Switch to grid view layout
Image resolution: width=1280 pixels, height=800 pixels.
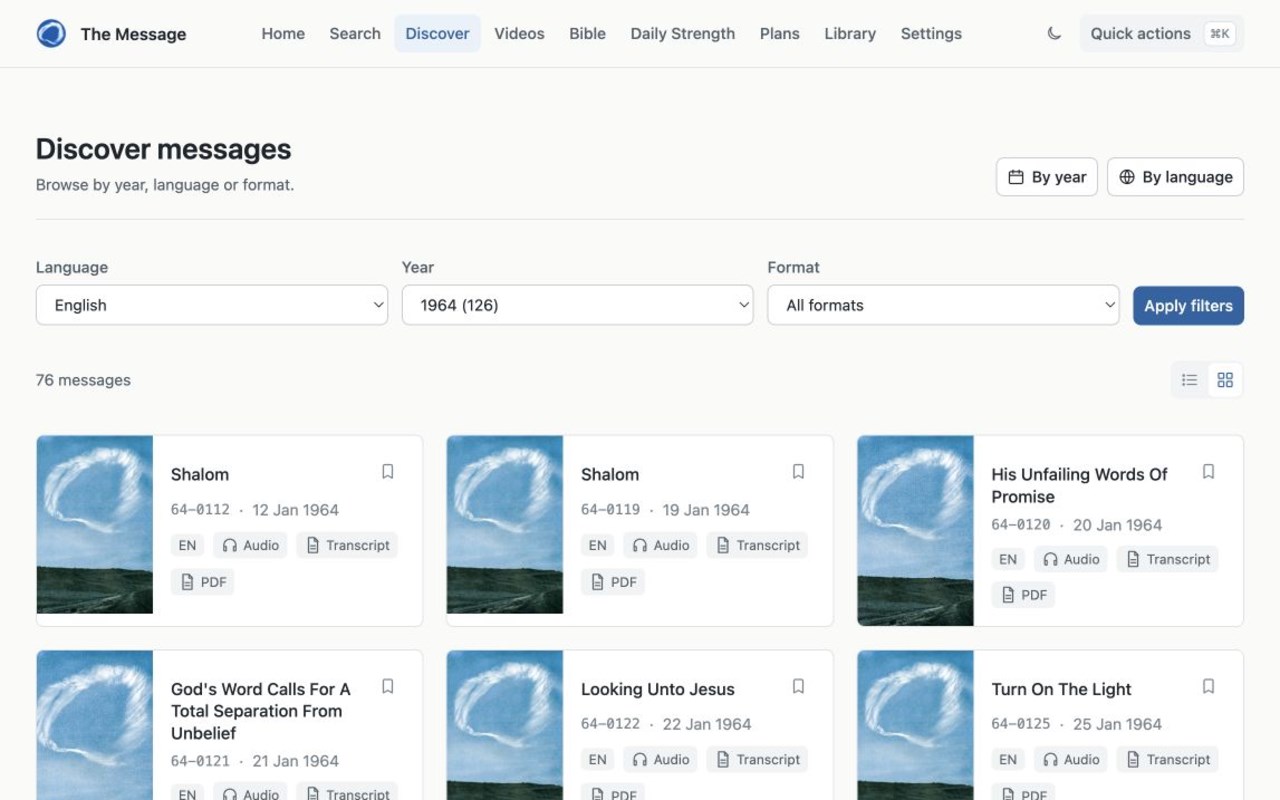pos(1225,380)
